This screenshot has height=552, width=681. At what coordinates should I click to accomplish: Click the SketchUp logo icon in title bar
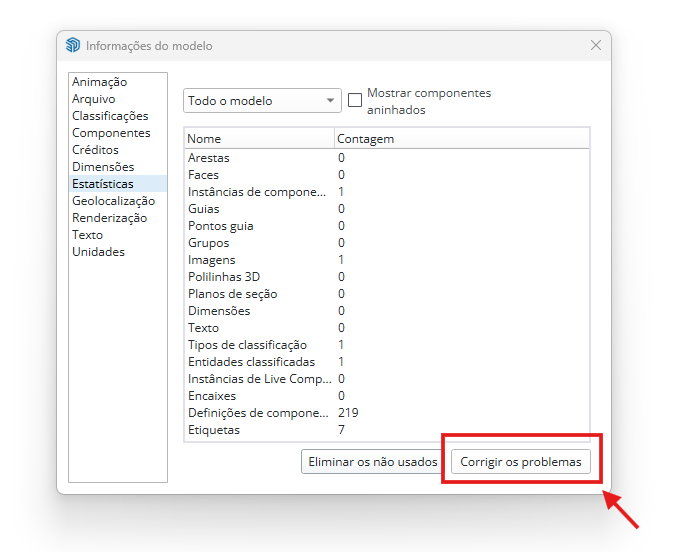[x=73, y=46]
